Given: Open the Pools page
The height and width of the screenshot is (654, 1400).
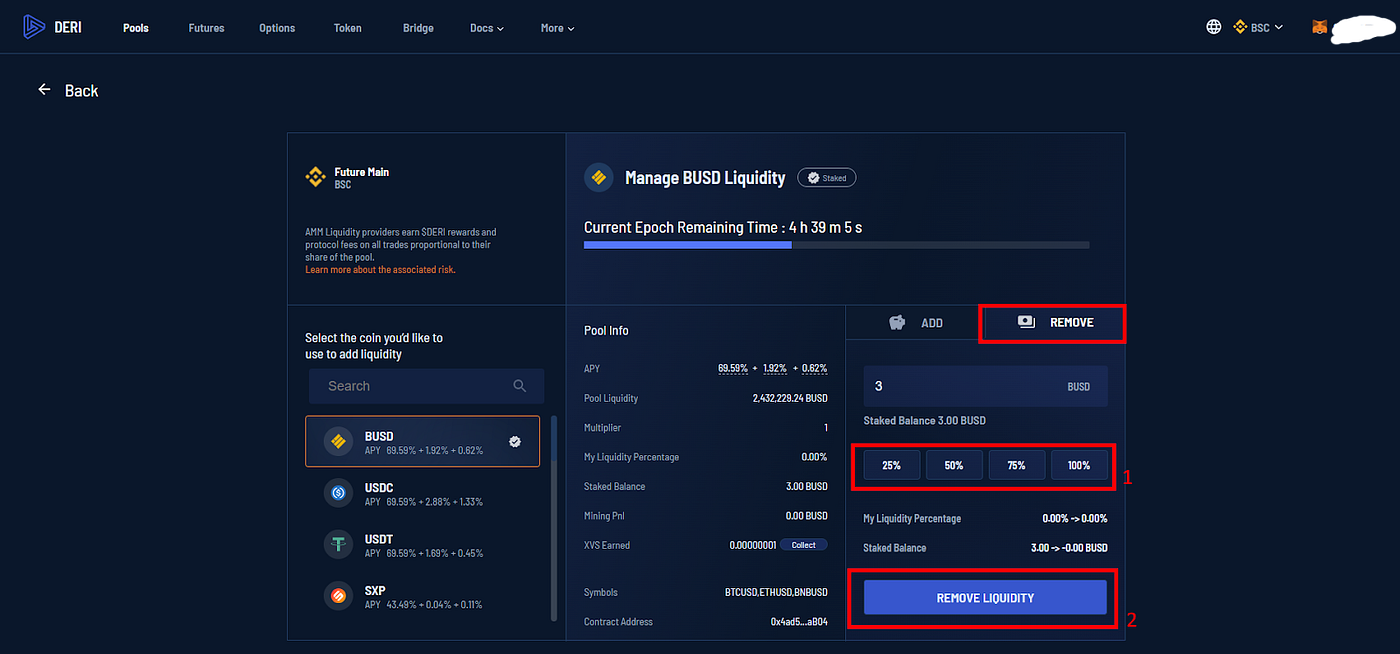Looking at the screenshot, I should pos(136,28).
